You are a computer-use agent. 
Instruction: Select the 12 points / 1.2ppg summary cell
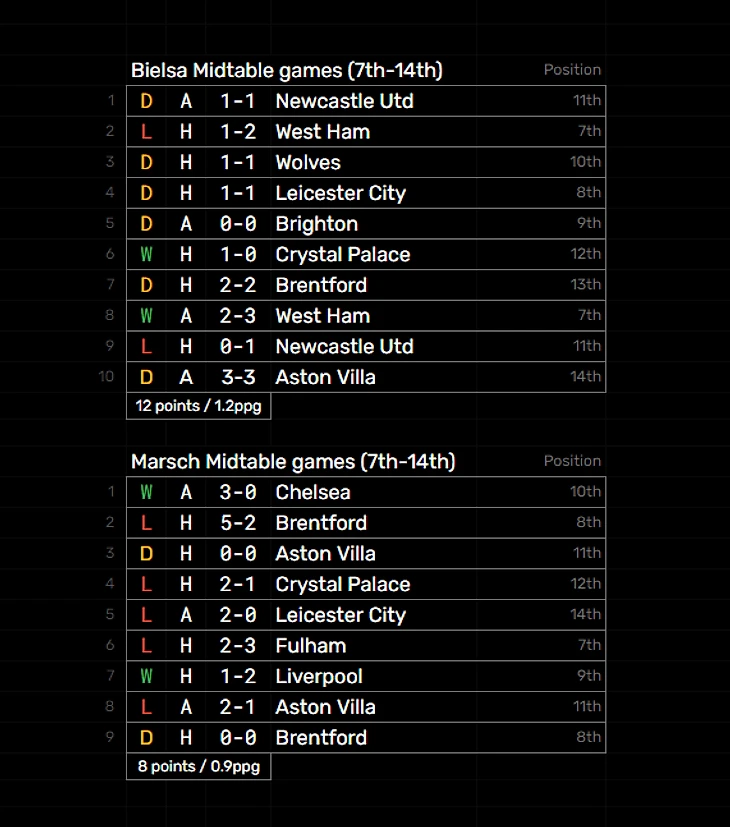[x=198, y=406]
